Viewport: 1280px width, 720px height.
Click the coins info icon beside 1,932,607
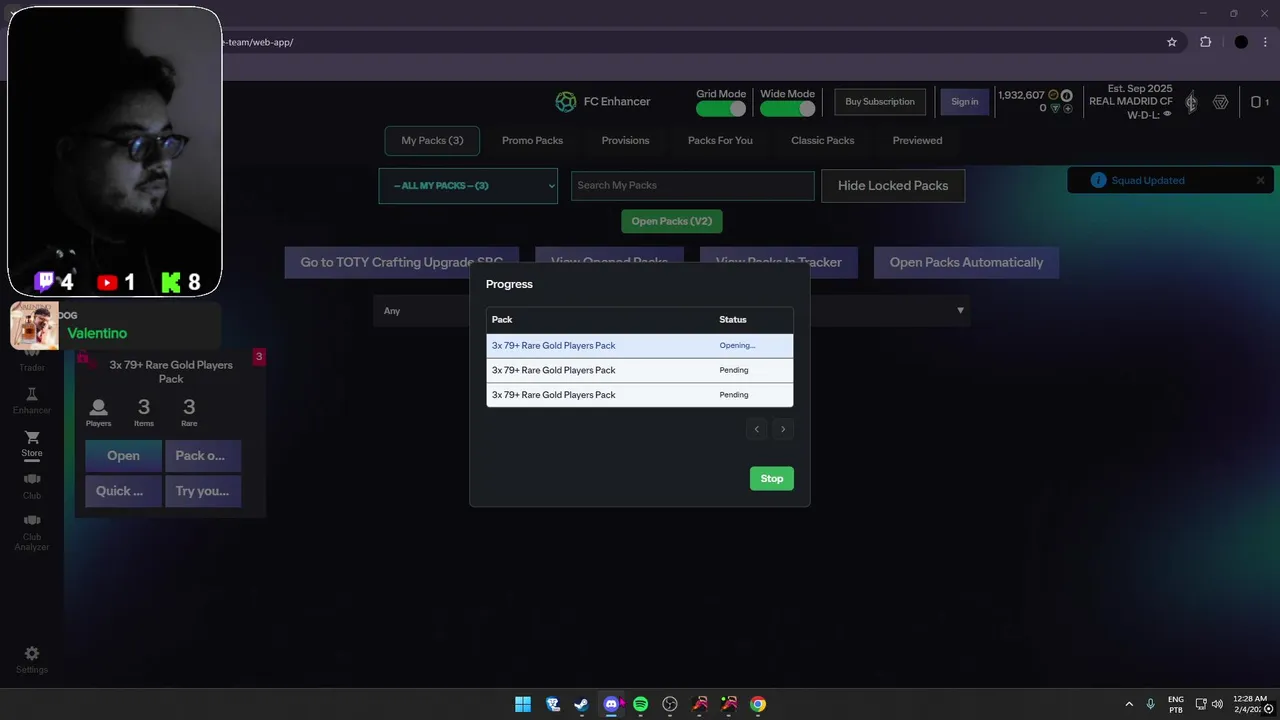pyautogui.click(x=1066, y=96)
